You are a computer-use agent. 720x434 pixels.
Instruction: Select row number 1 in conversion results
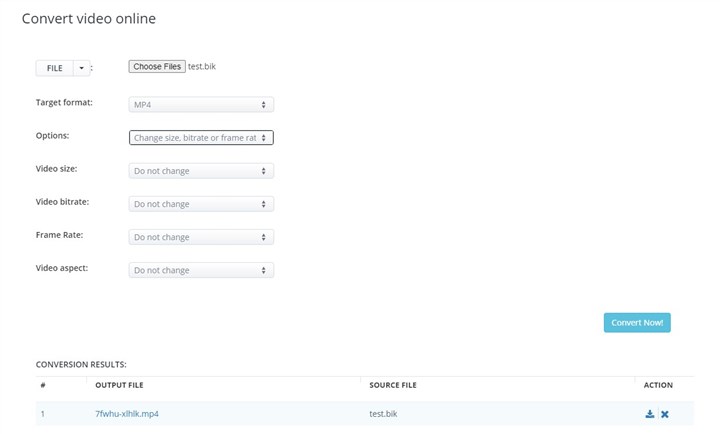pos(43,414)
